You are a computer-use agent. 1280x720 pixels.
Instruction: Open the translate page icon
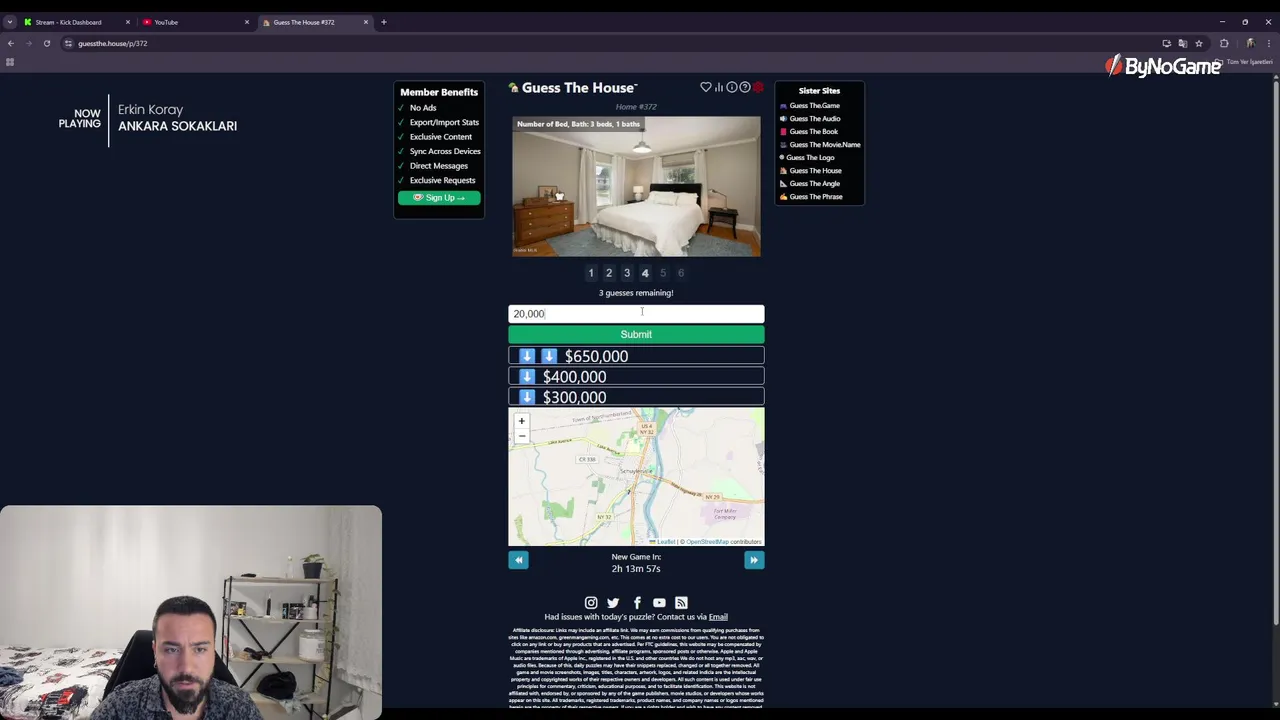[1182, 43]
